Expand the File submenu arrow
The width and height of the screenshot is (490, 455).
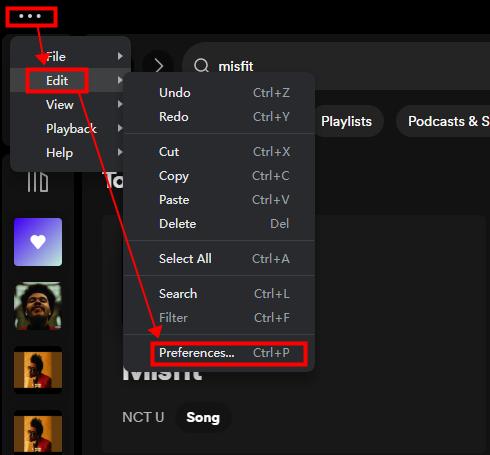pyautogui.click(x=120, y=56)
